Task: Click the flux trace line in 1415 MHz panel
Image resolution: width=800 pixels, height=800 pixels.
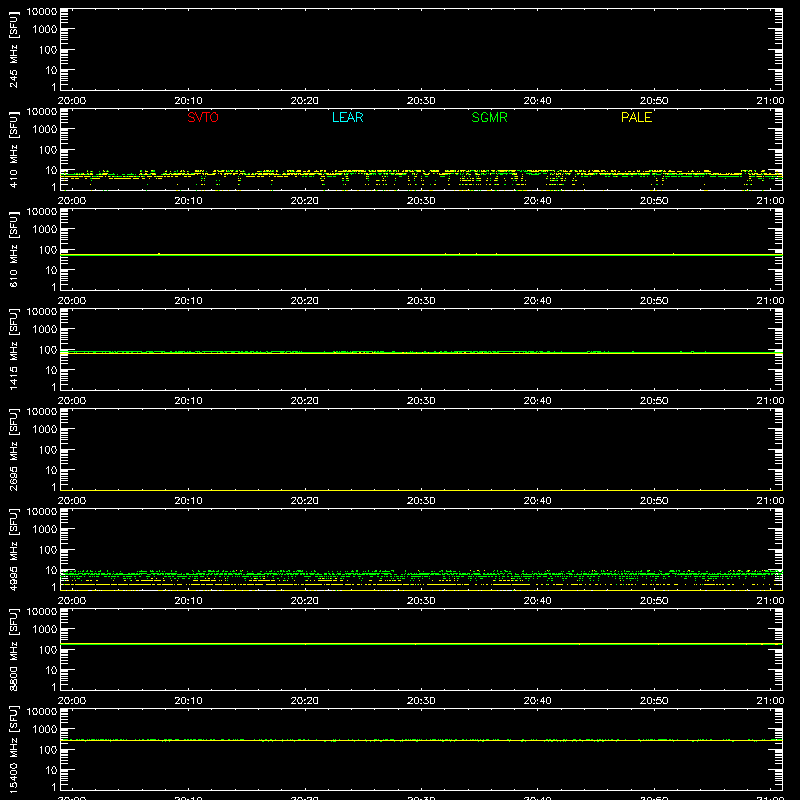Action: click(x=421, y=353)
